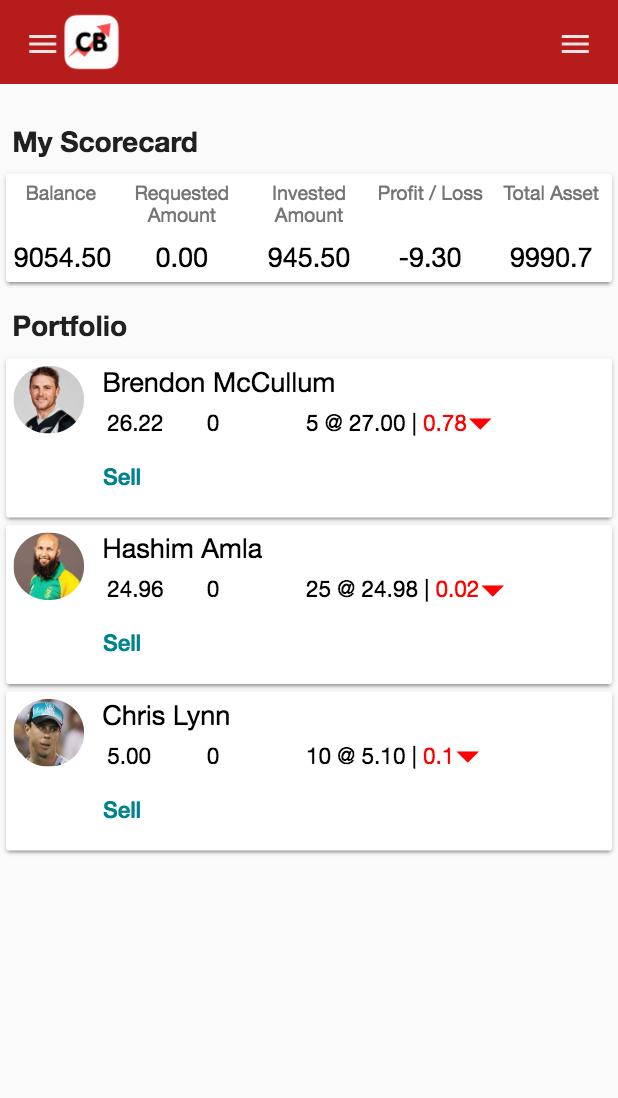
Task: Open the right hamburger menu
Action: point(575,44)
